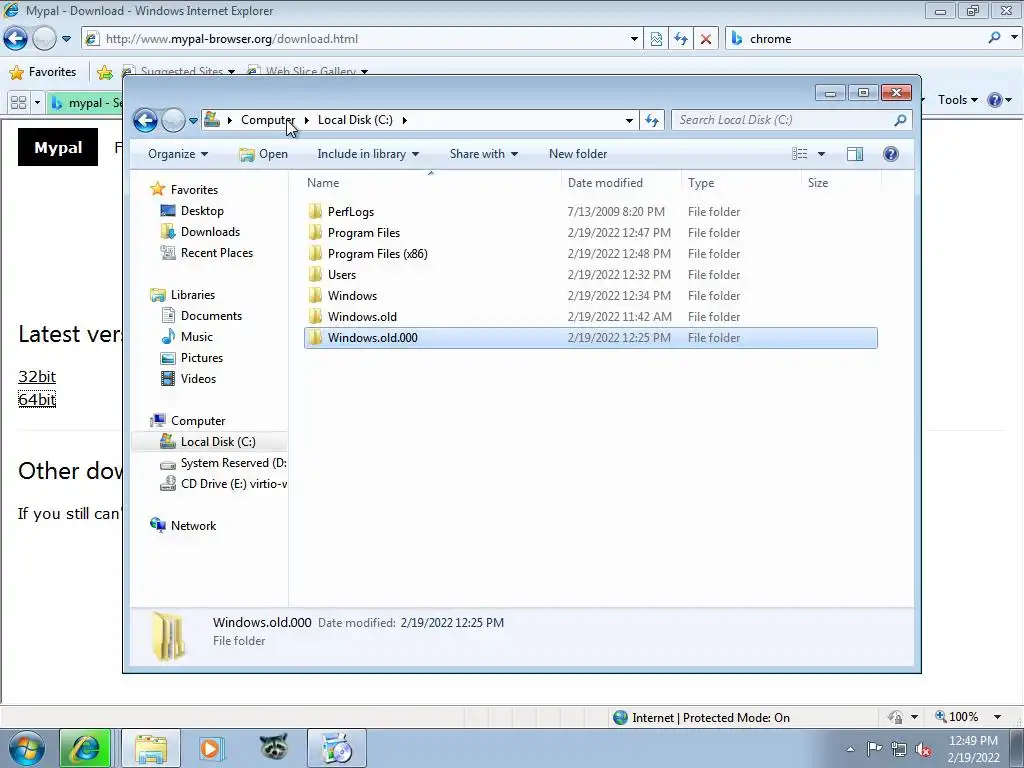Screen dimensions: 1024x768
Task: Show the preview pane in Explorer
Action: (854, 153)
